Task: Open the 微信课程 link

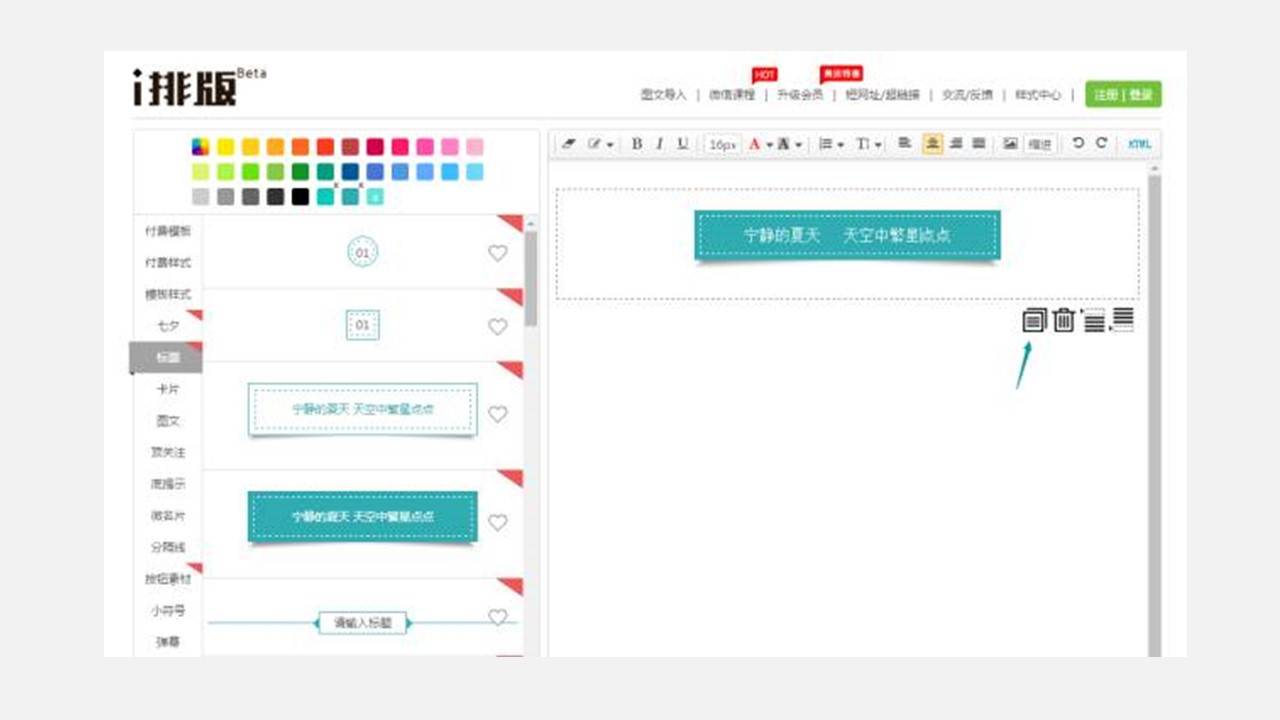Action: click(732, 95)
